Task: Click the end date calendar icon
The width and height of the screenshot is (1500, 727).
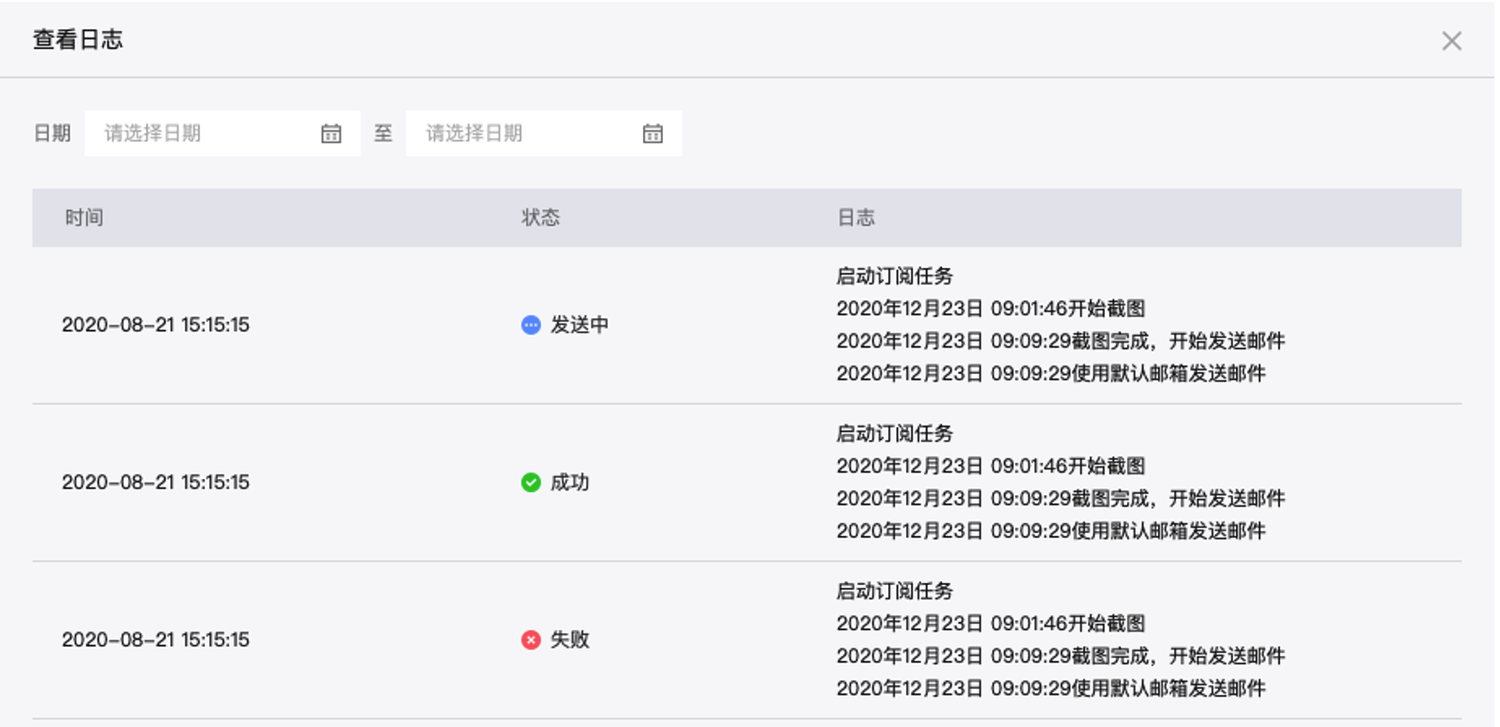Action: point(652,134)
